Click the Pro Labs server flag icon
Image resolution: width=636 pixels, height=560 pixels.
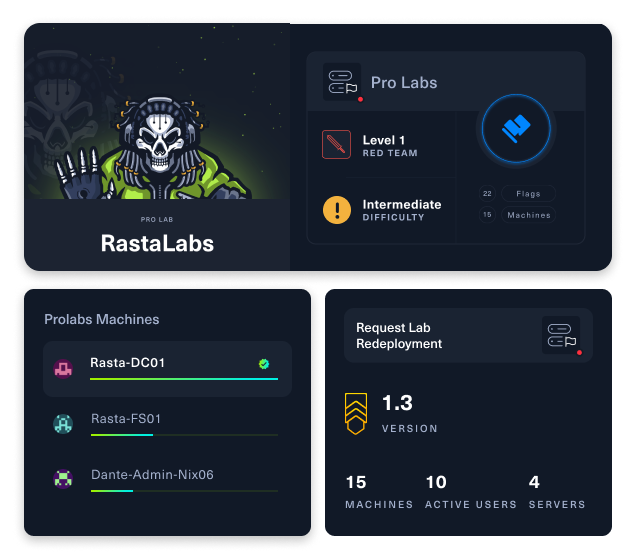coord(342,82)
